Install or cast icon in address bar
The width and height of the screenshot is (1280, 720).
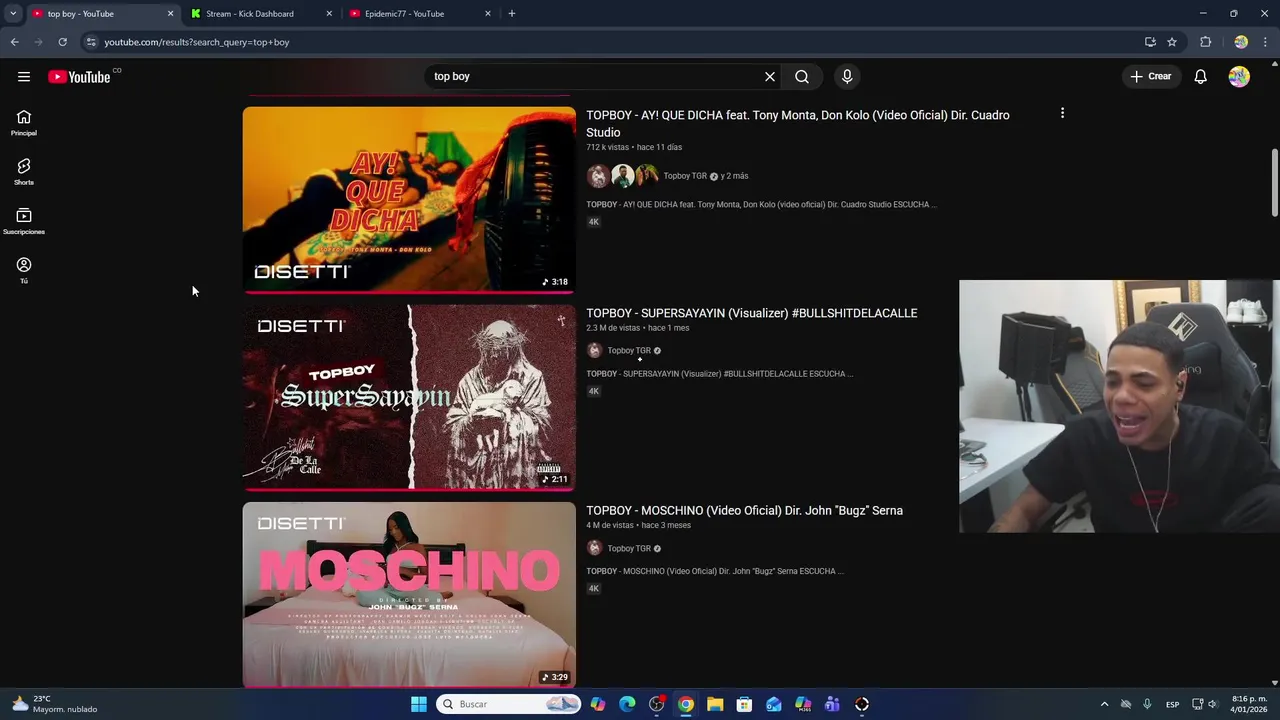(x=1150, y=42)
